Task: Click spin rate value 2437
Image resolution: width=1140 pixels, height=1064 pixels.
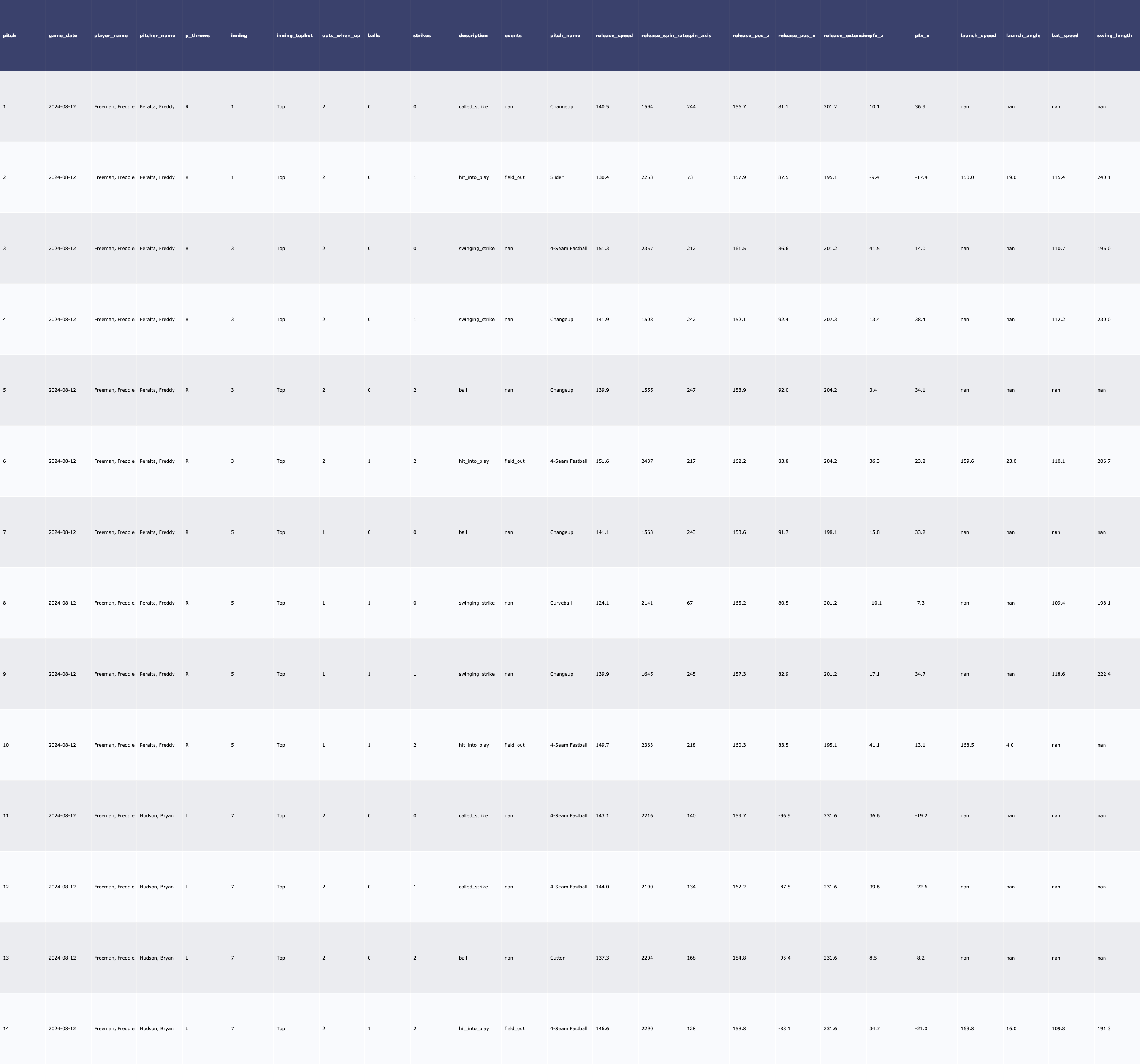Action: coord(647,461)
